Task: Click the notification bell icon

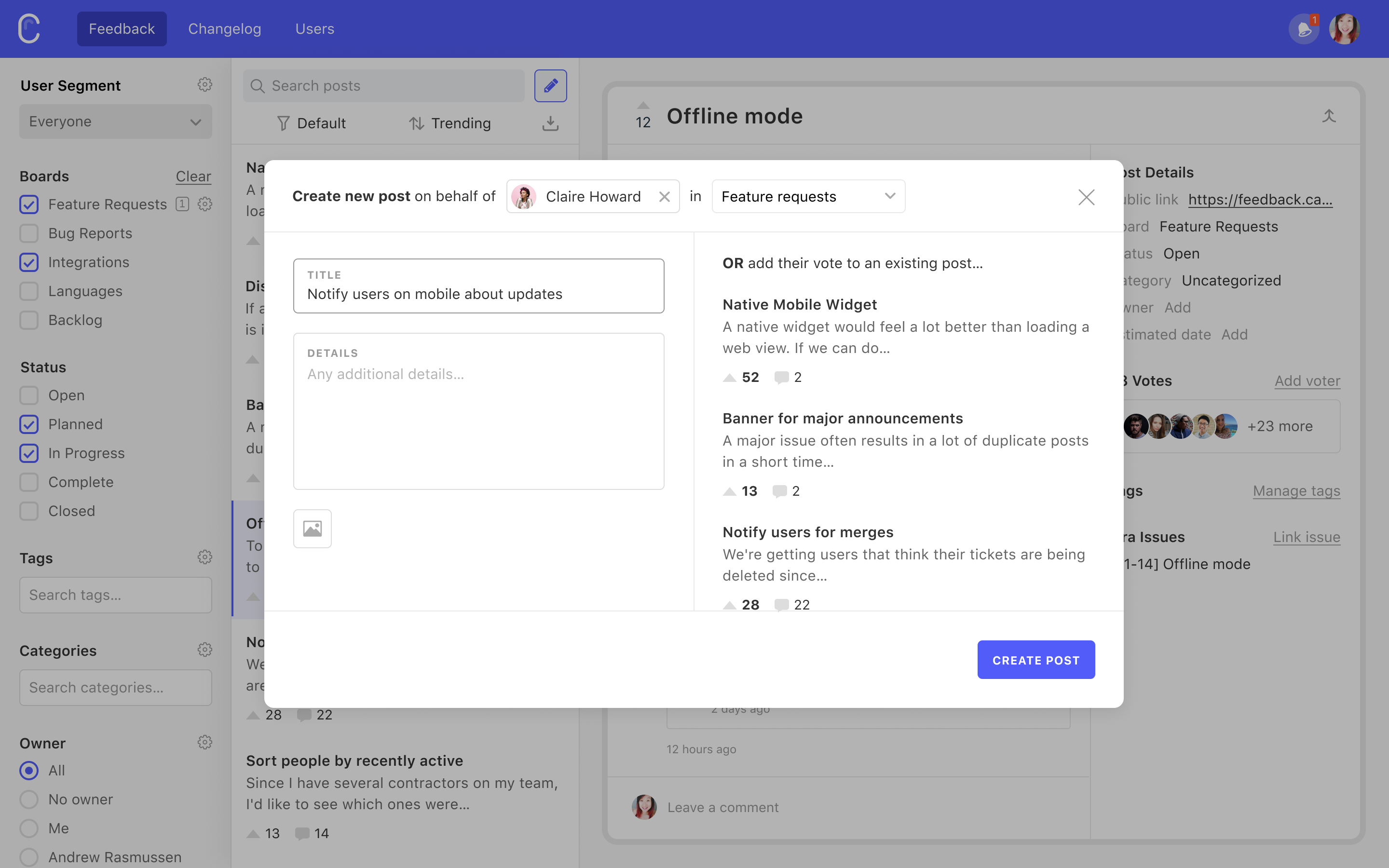Action: tap(1305, 29)
